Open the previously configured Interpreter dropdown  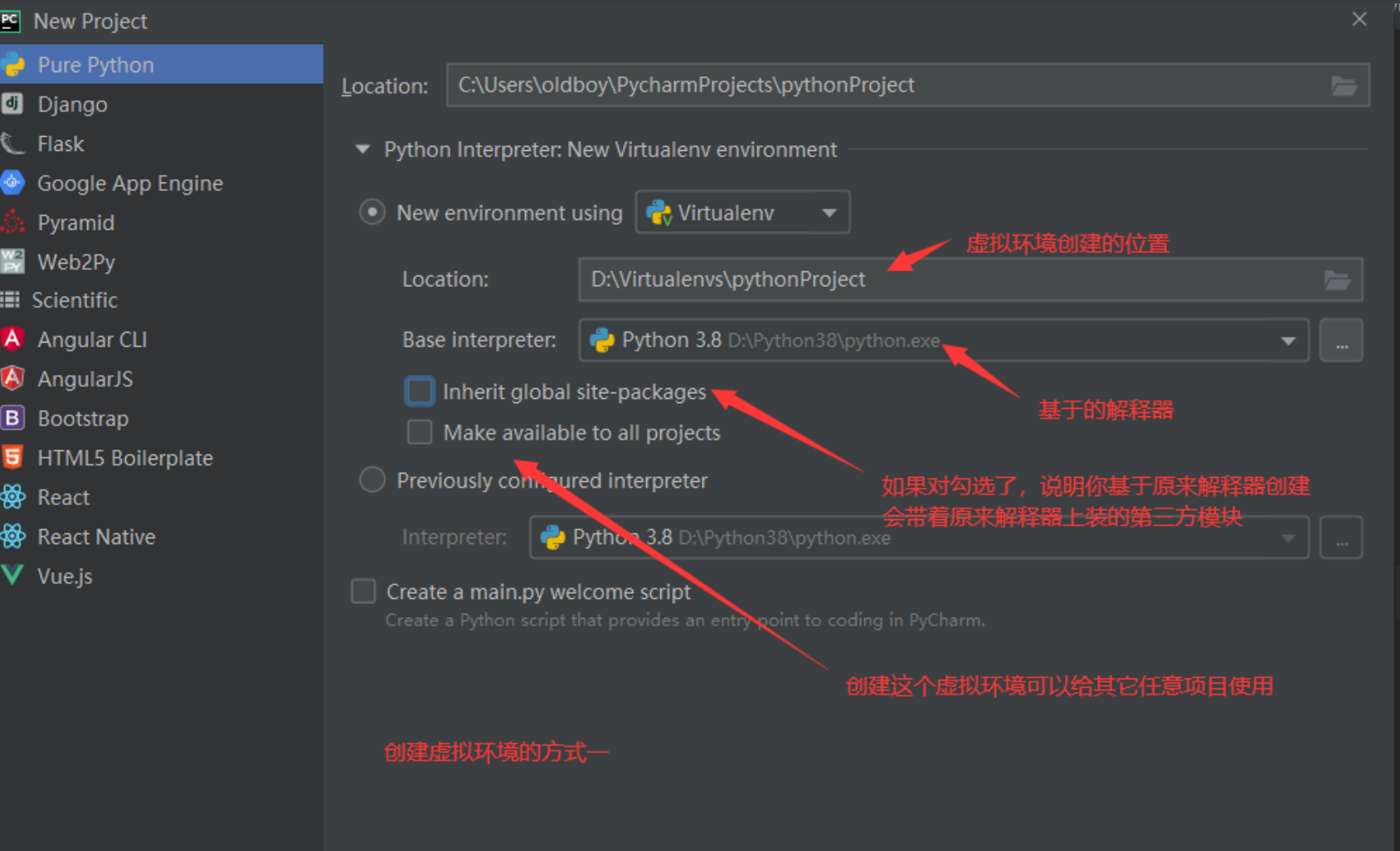[x=919, y=537]
